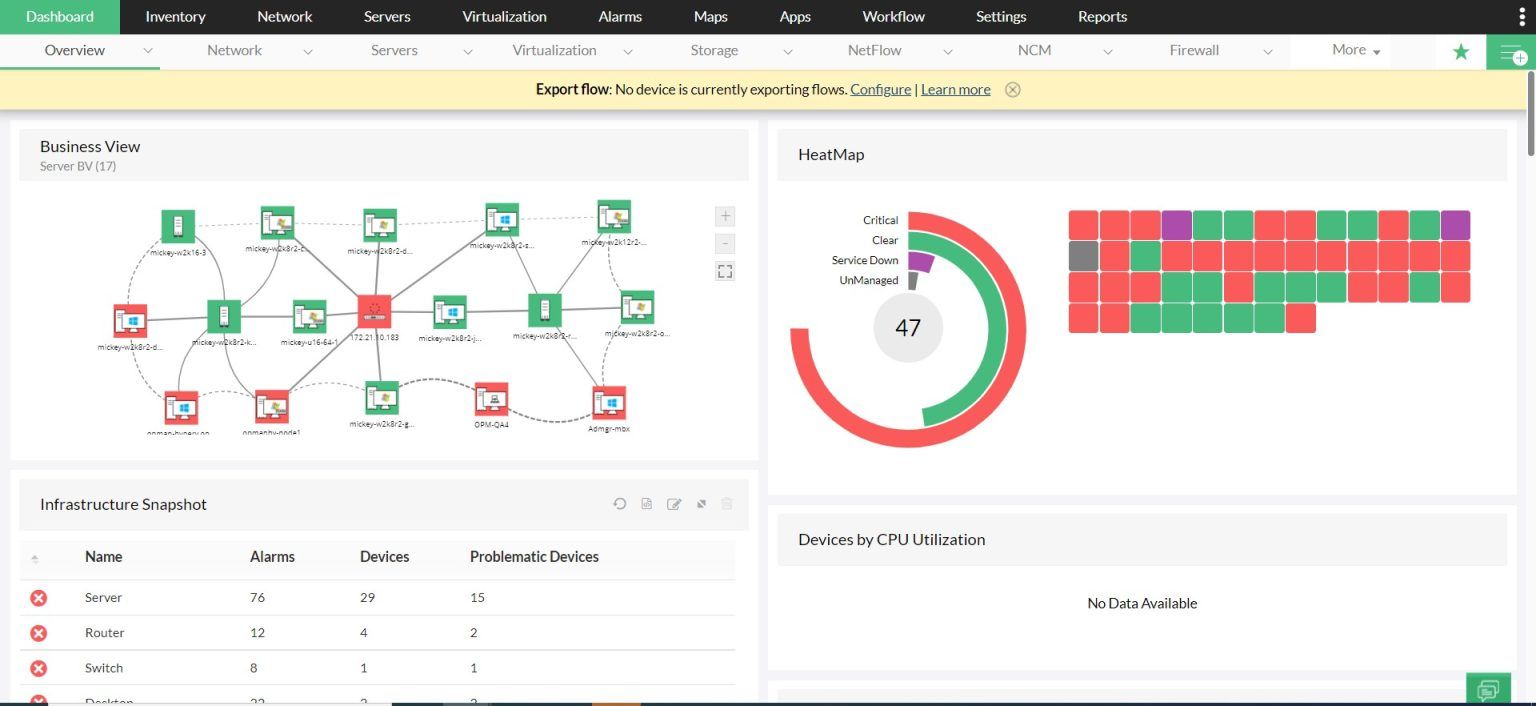The height and width of the screenshot is (706, 1536).
Task: Zoom out of the Business View map
Action: (724, 243)
